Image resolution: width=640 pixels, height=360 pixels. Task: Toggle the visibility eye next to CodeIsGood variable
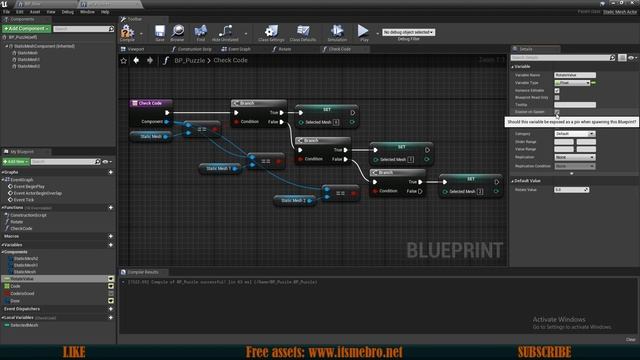pyautogui.click(x=111, y=293)
